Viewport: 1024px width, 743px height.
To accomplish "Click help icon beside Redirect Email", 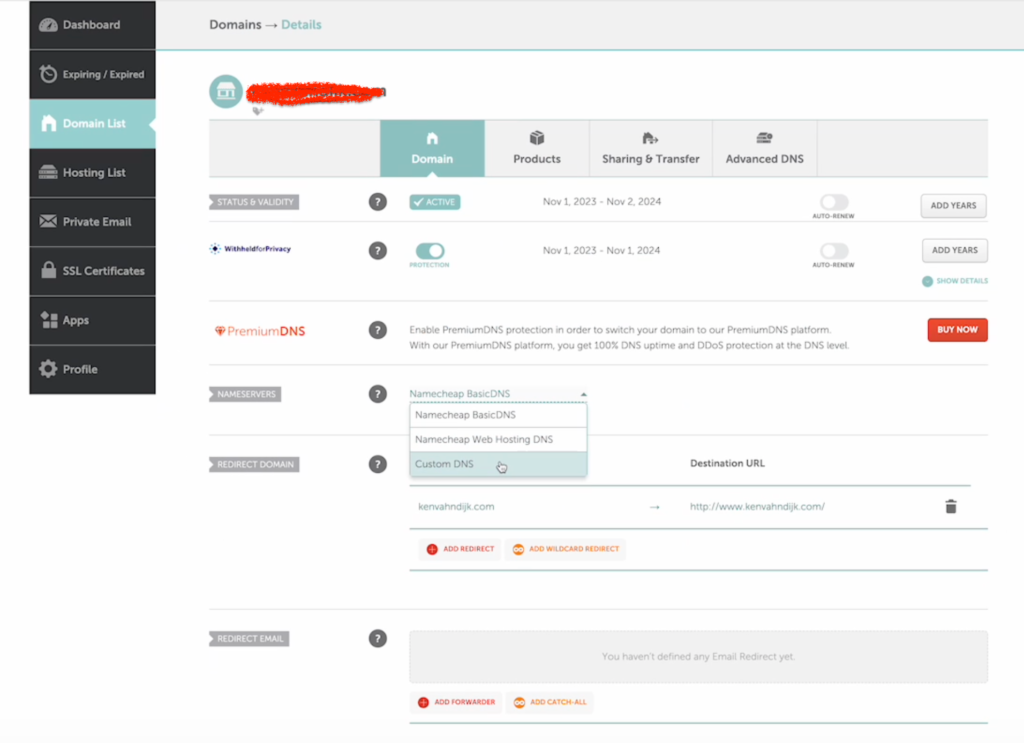I will [377, 638].
